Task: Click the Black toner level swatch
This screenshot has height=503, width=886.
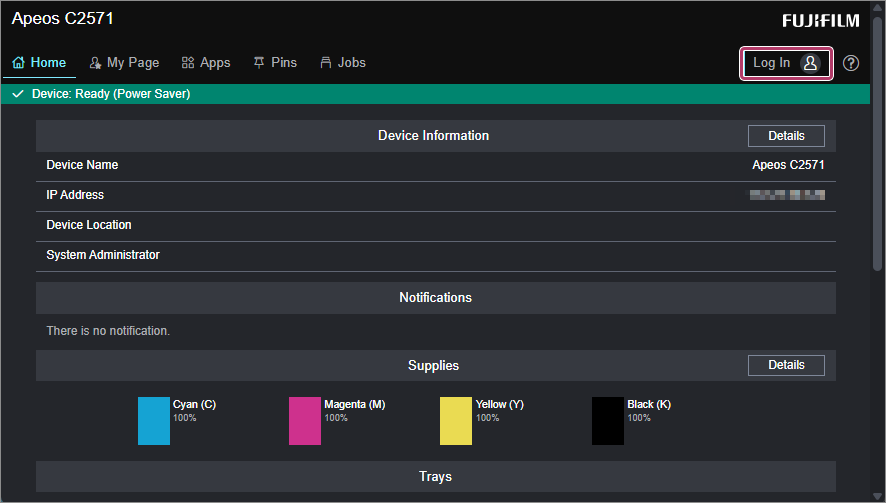Action: (608, 420)
